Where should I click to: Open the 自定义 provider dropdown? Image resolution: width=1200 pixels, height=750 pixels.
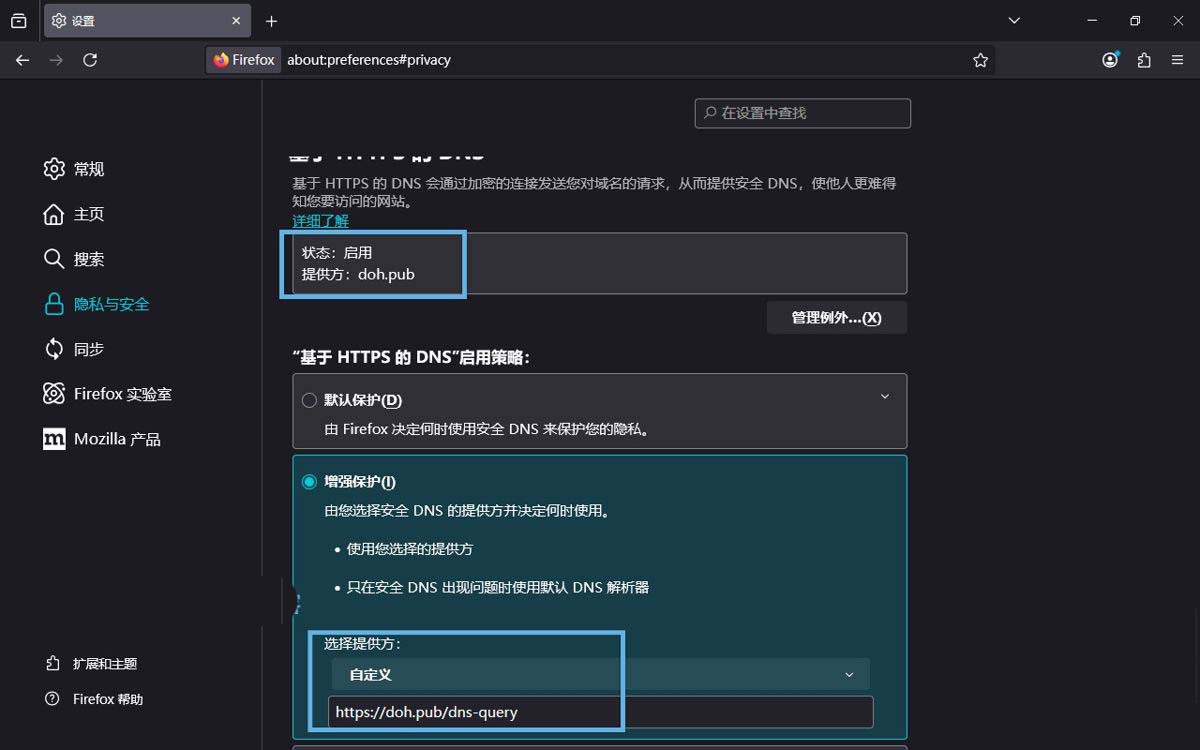pos(601,674)
